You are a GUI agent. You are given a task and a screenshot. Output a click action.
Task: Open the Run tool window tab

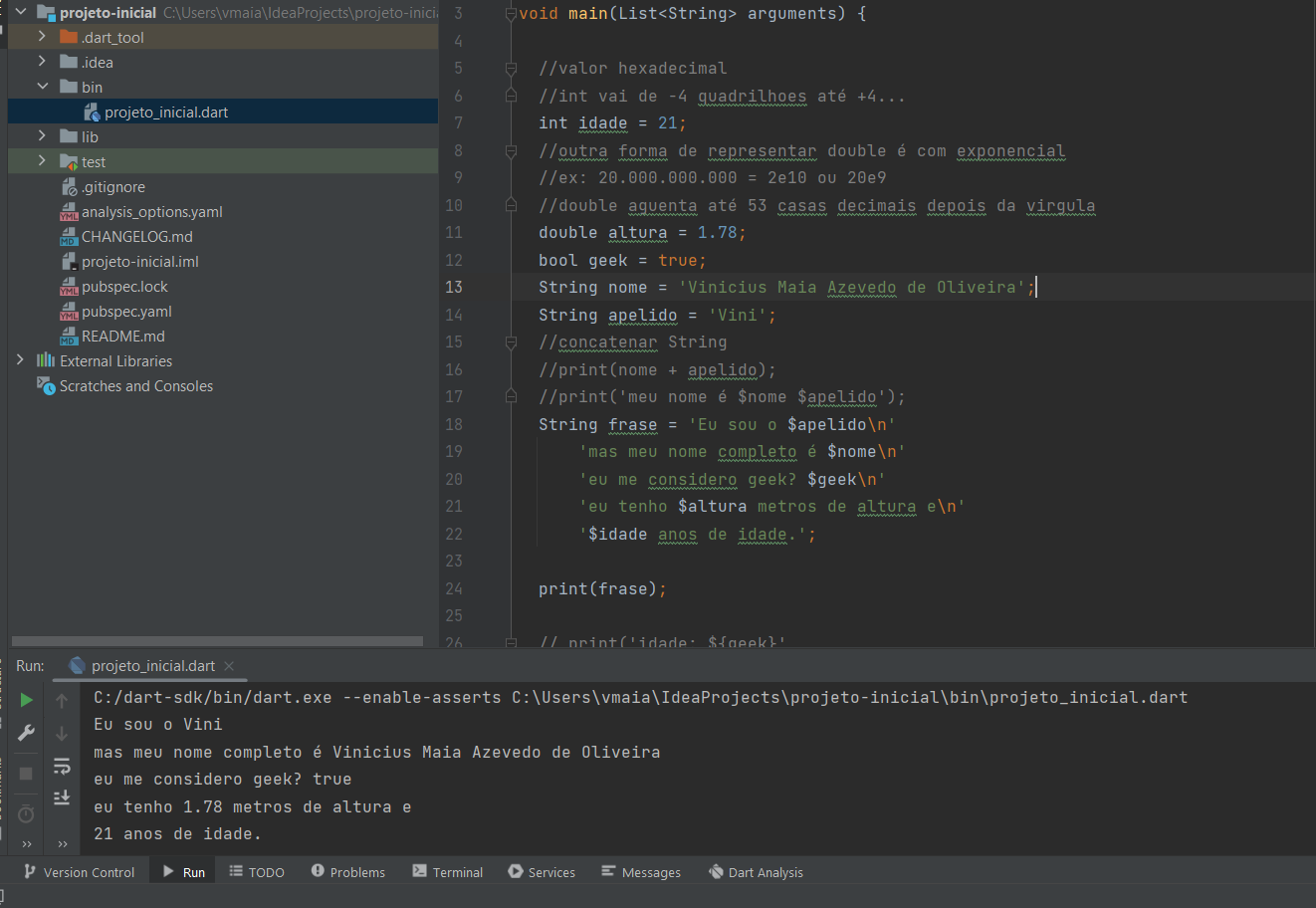(184, 872)
